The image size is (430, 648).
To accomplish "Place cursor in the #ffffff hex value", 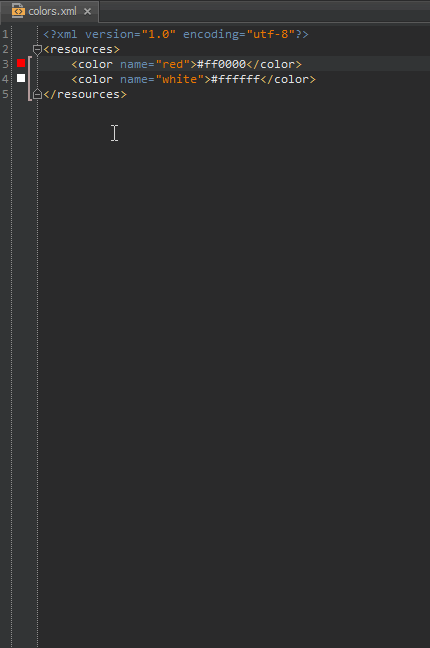I will [x=236, y=79].
